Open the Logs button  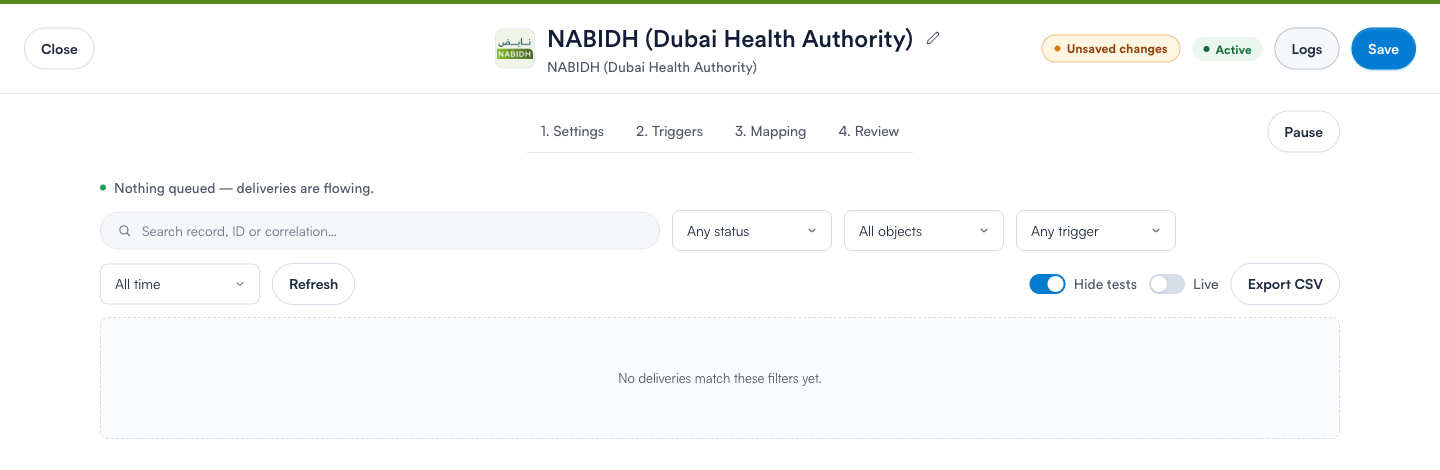1307,49
